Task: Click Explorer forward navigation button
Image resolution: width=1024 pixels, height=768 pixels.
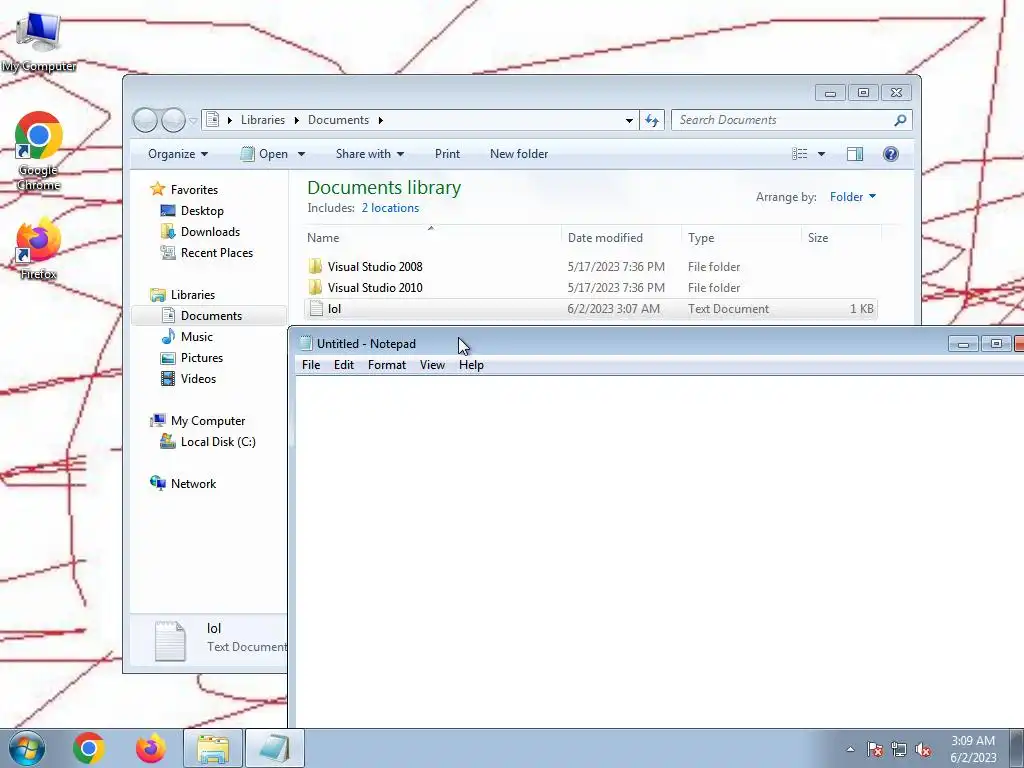Action: point(173,120)
